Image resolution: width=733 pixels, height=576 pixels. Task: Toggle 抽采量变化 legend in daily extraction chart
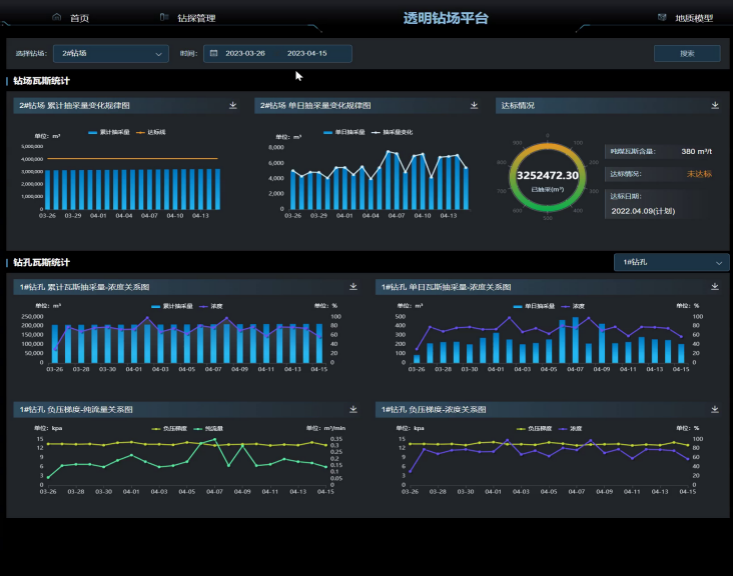392,132
